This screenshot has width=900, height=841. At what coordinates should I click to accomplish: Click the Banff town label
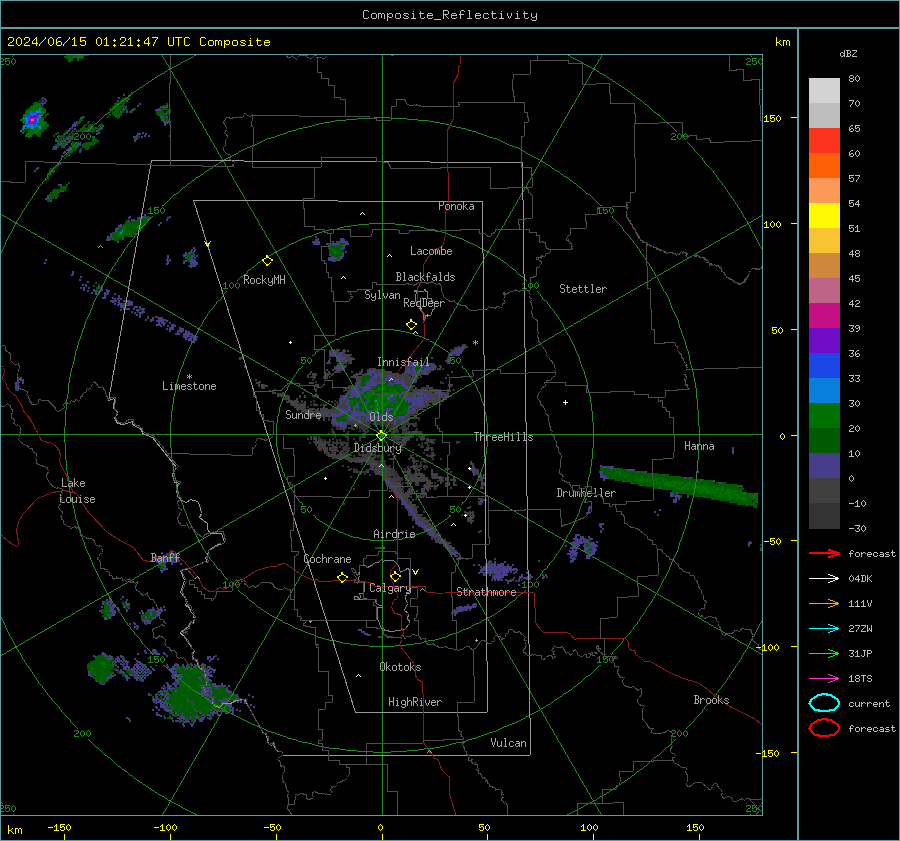coord(165,558)
